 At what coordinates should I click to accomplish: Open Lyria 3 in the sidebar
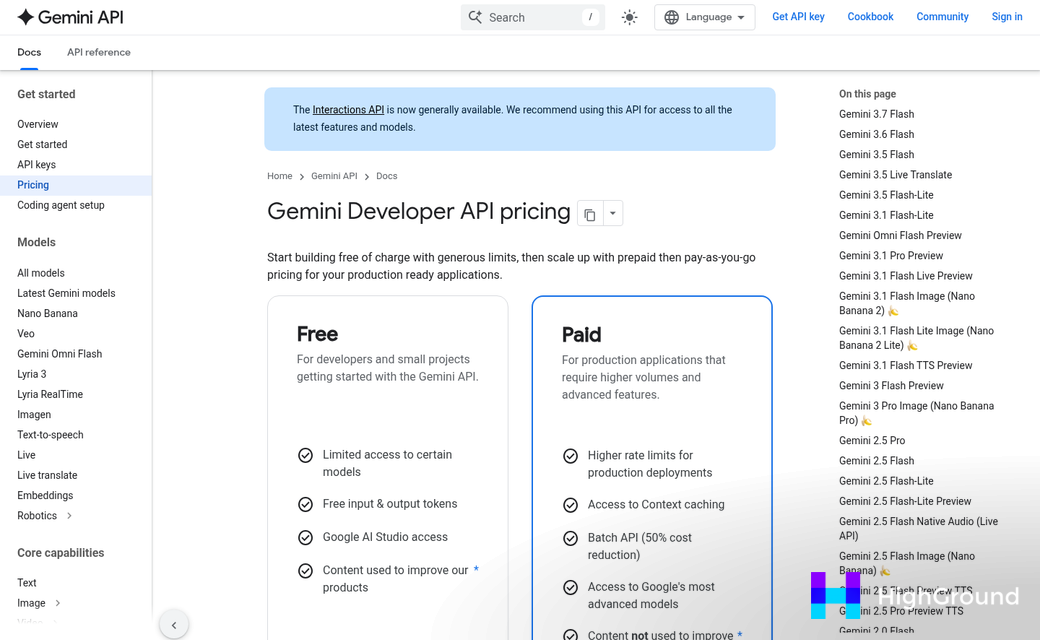point(32,374)
